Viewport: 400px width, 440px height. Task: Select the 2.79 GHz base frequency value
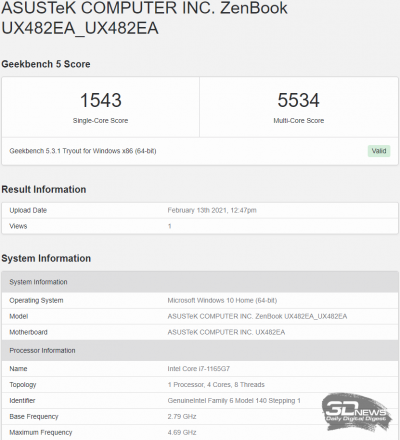click(x=182, y=417)
